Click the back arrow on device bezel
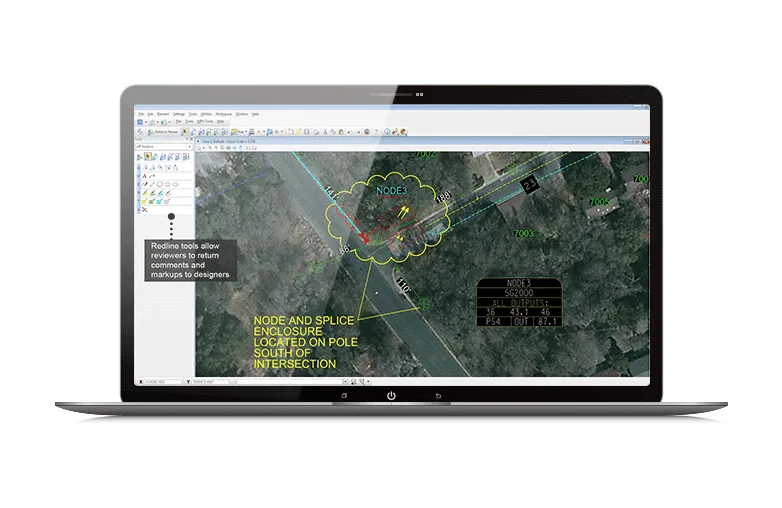 coord(437,396)
